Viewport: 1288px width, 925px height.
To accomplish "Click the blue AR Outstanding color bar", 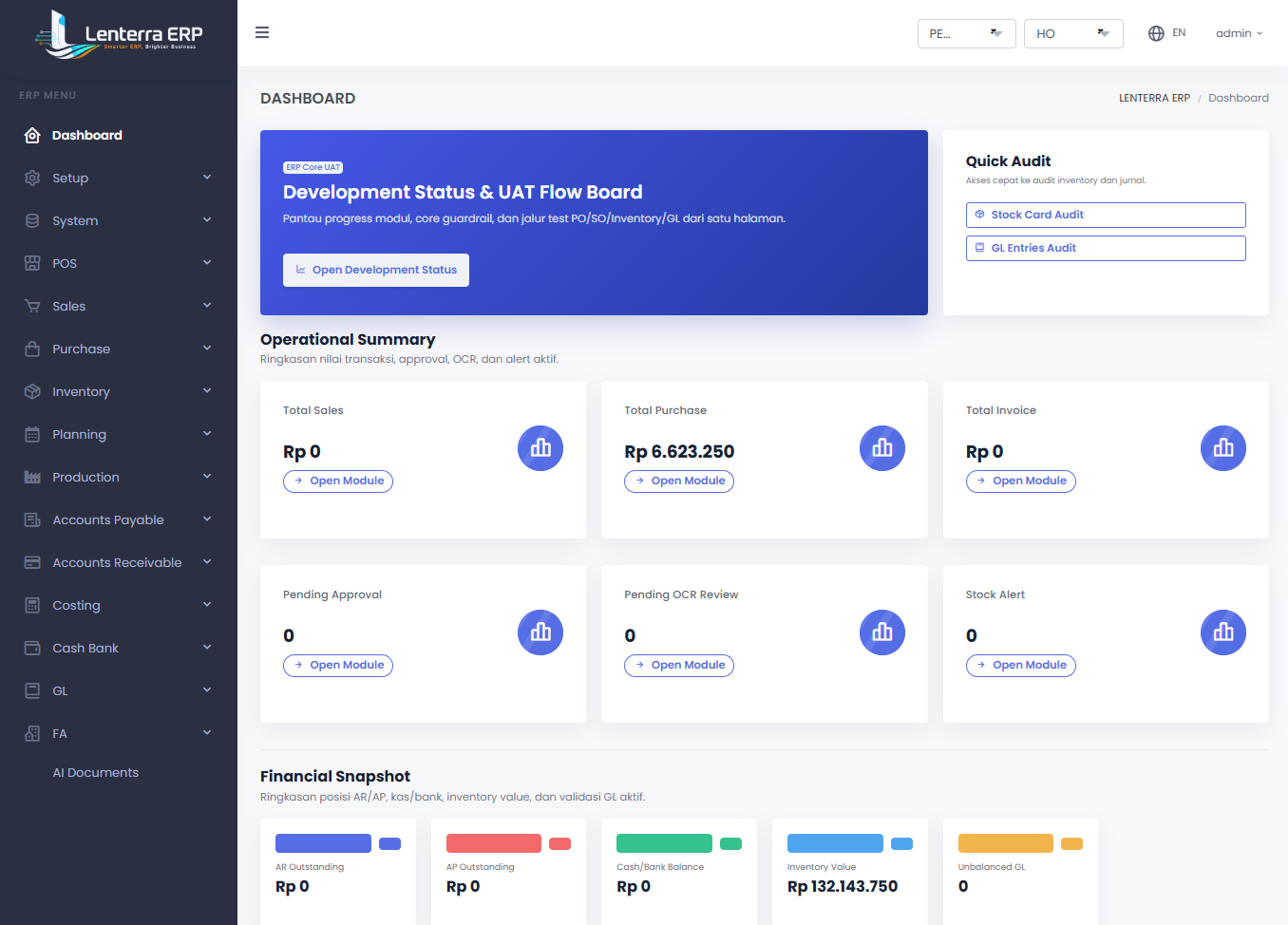I will 323,843.
